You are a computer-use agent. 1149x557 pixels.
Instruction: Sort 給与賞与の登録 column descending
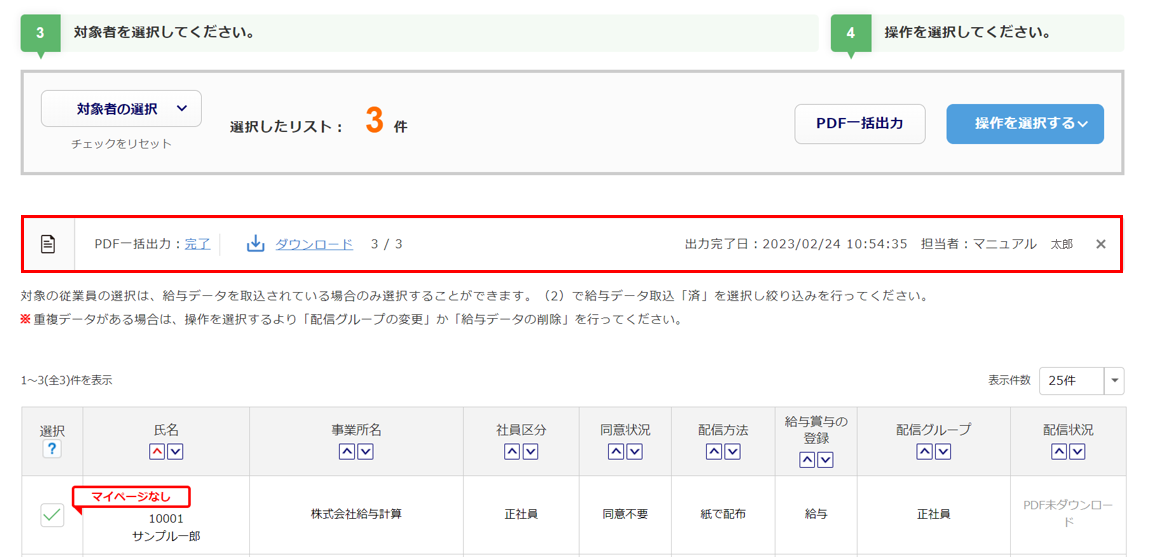tap(825, 460)
